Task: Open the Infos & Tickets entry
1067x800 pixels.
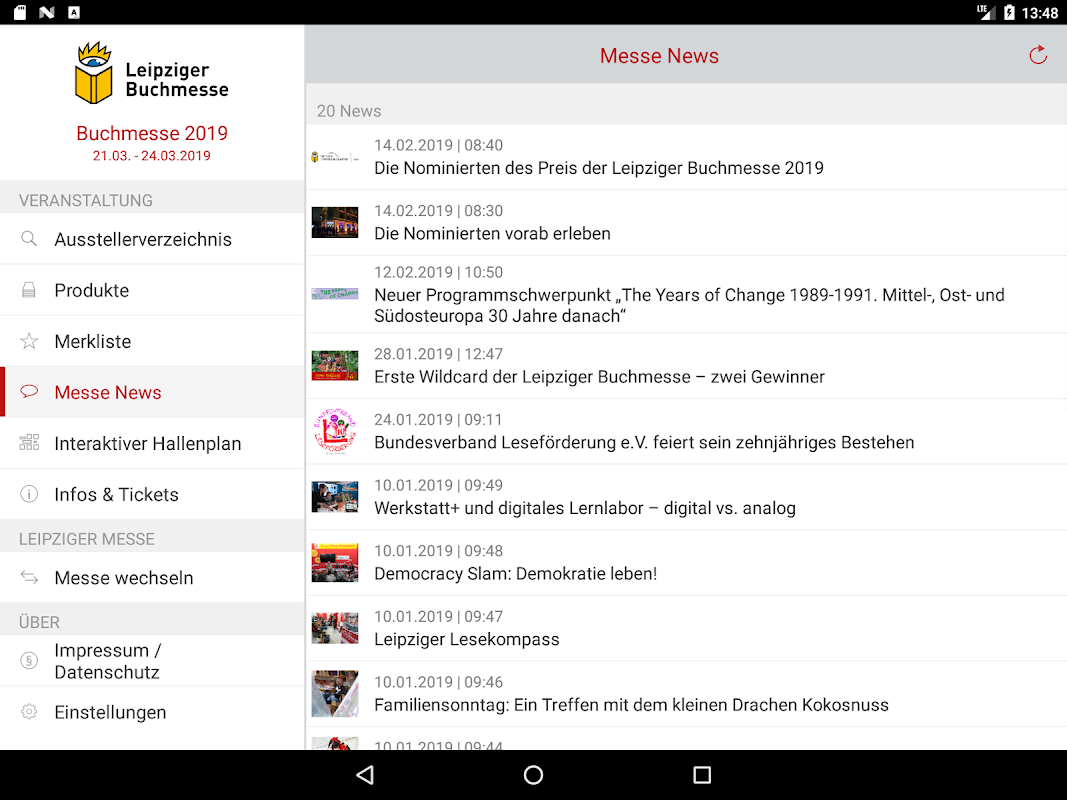Action: tap(152, 494)
